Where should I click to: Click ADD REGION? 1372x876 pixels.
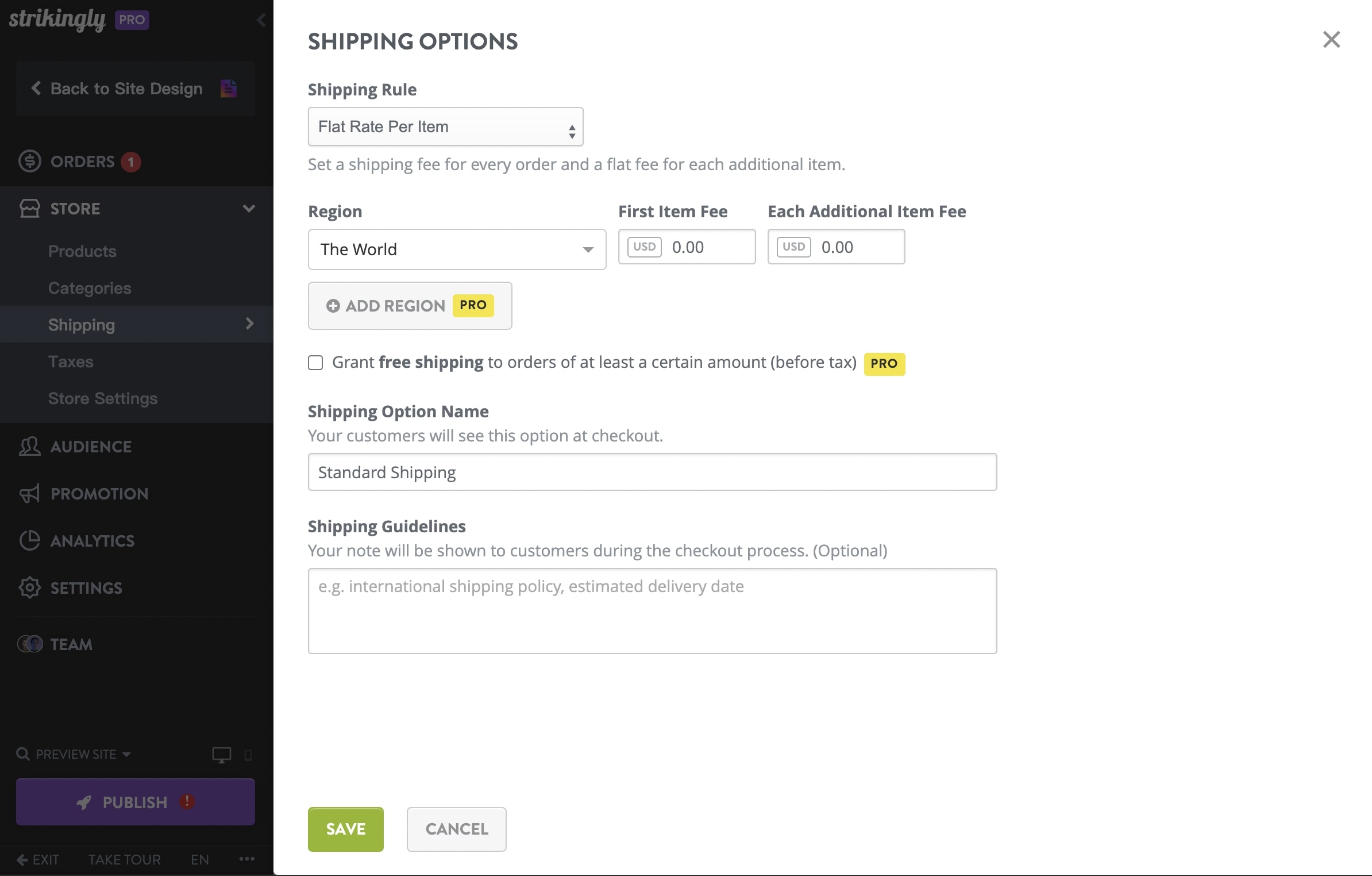[409, 306]
